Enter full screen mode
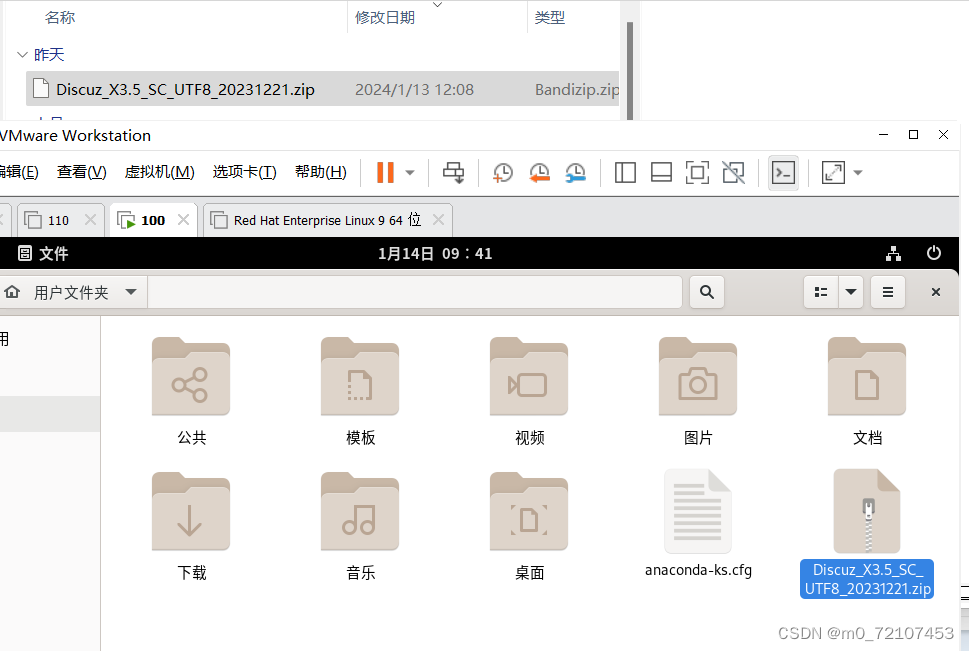 [697, 172]
